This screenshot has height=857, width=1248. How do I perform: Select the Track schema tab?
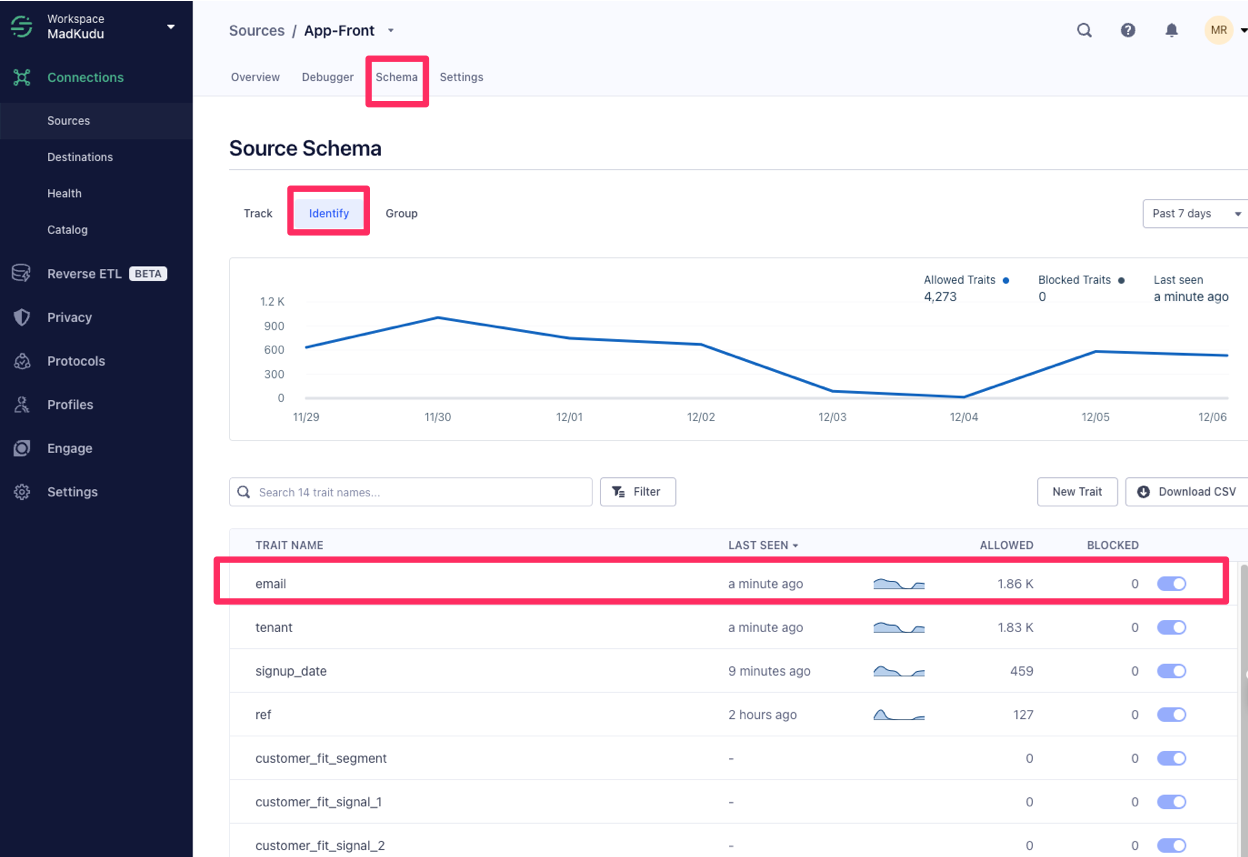[x=257, y=213]
